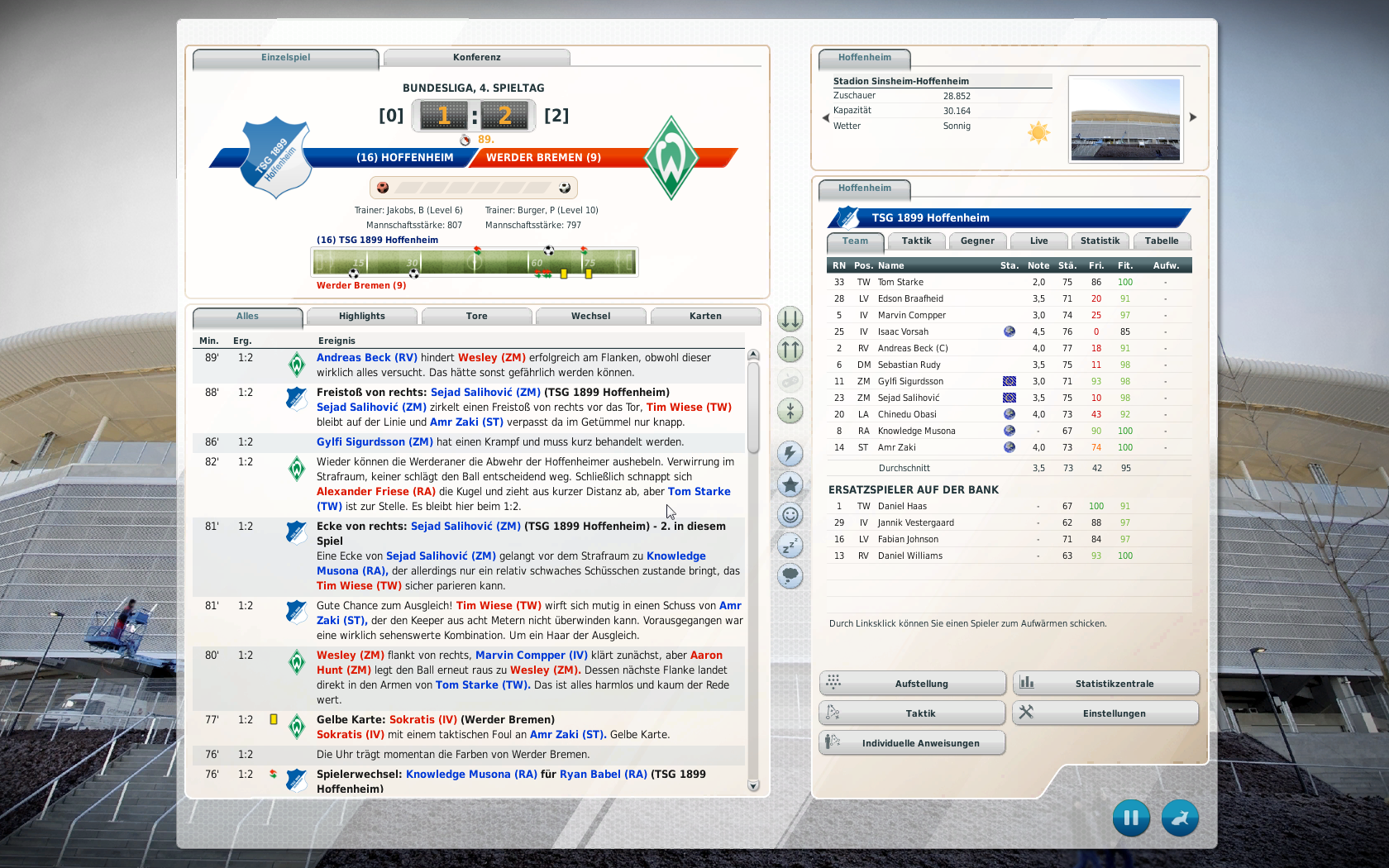Click the flag icon next to Sejad Salihović
The width and height of the screenshot is (1389, 868).
click(1009, 398)
